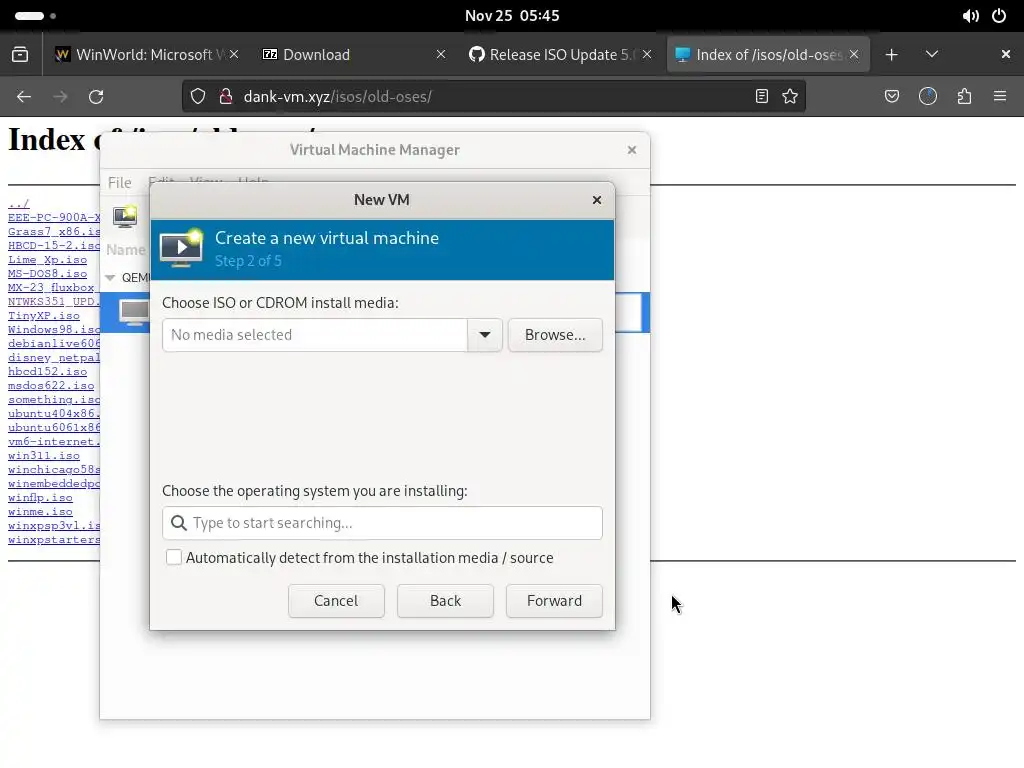Close the Index of /isos tab
The image size is (1024, 768).
coord(854,55)
